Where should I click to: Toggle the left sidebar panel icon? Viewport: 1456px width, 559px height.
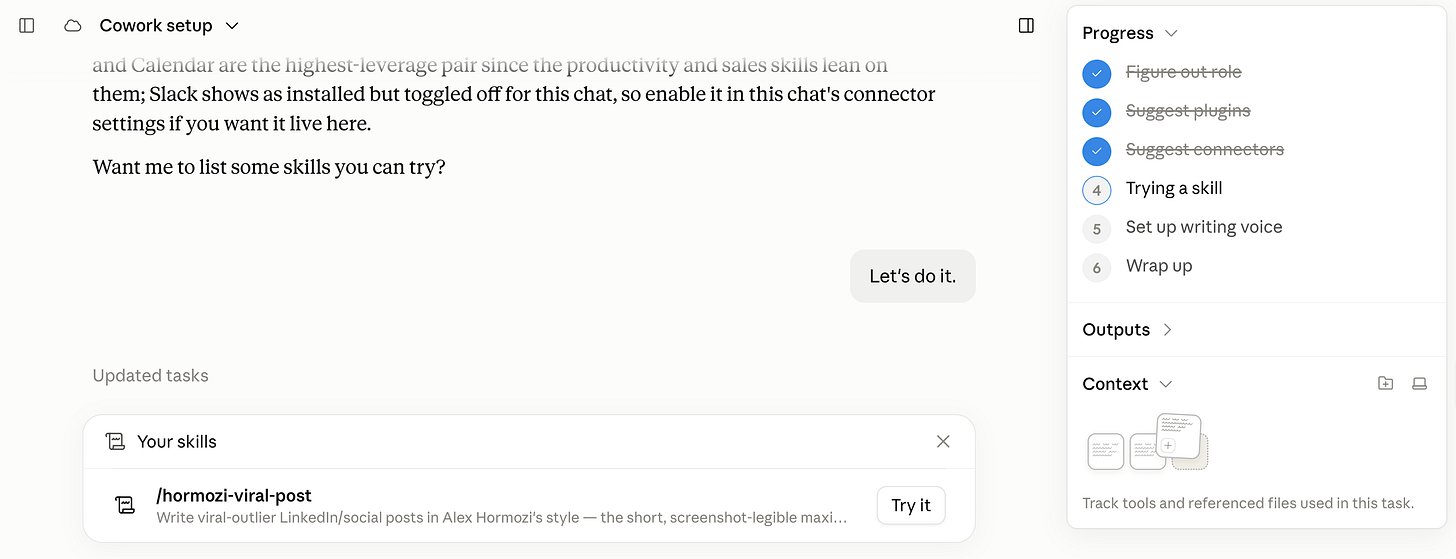tap(27, 26)
